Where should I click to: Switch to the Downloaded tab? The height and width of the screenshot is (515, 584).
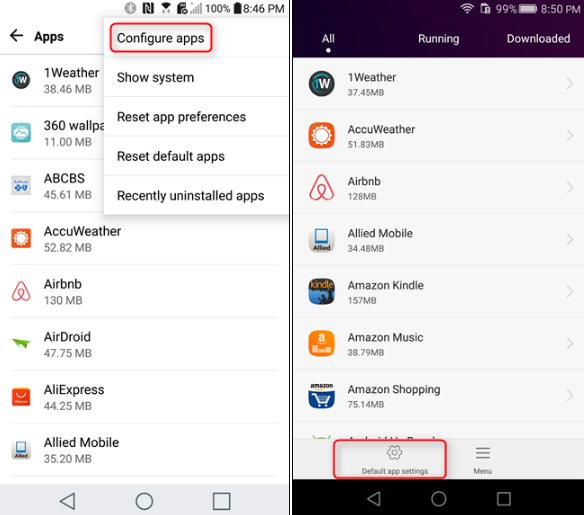[x=538, y=39]
